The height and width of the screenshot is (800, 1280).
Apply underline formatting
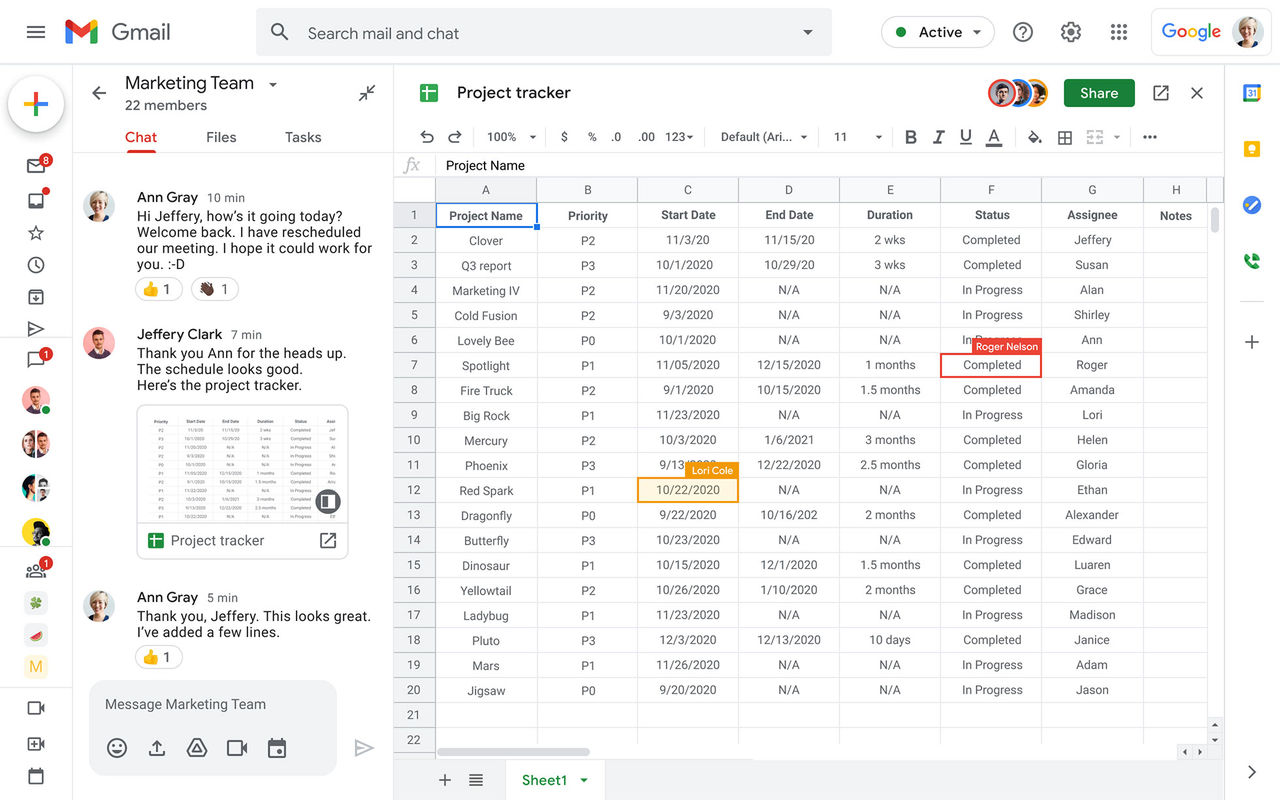coord(966,137)
